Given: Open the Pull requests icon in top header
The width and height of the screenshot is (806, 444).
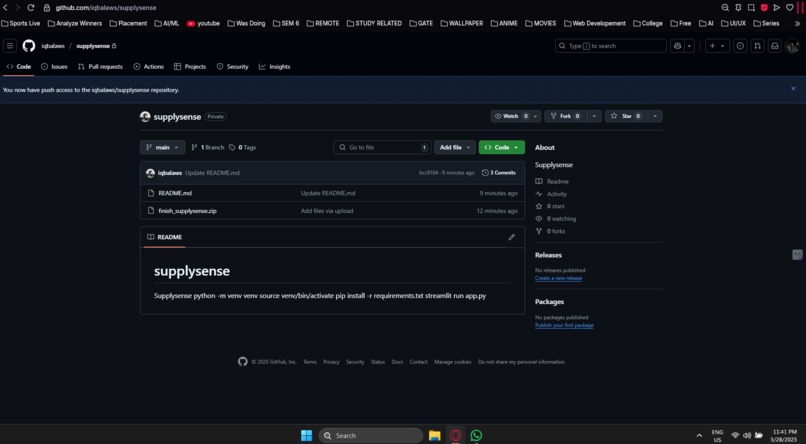Looking at the screenshot, I should (757, 46).
